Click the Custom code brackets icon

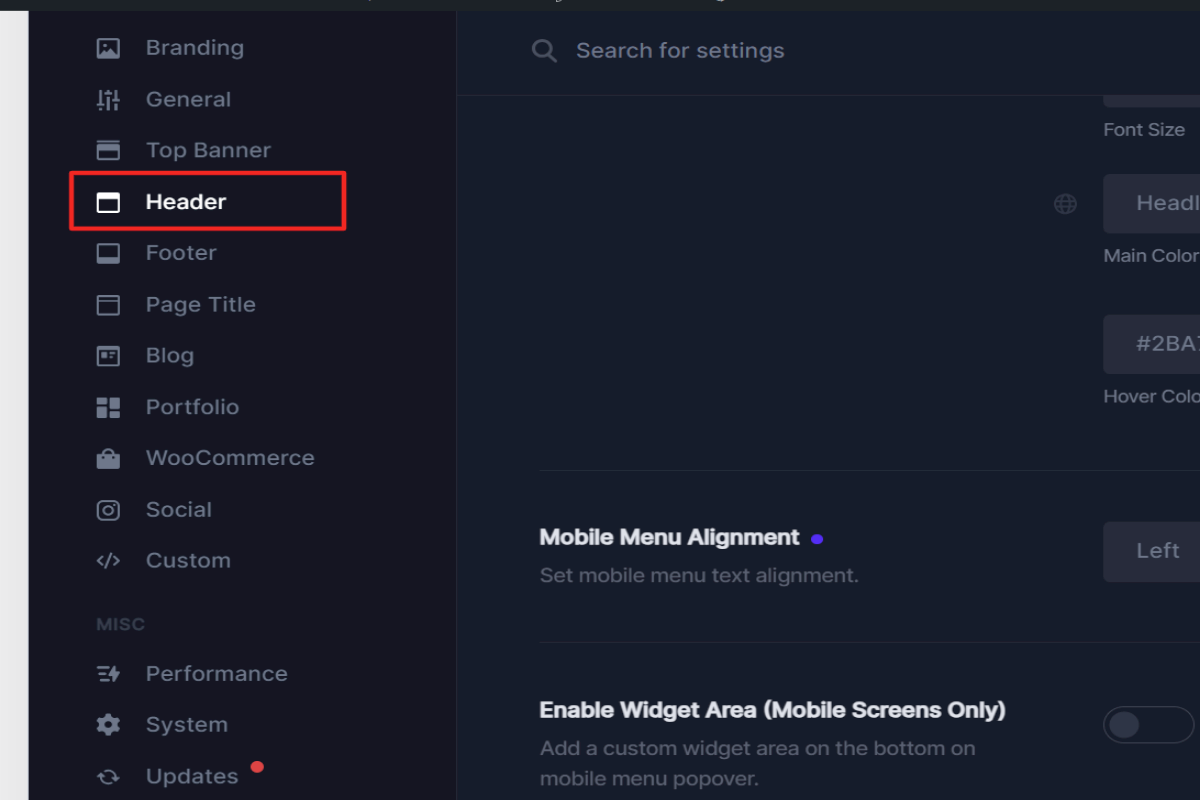pos(108,561)
